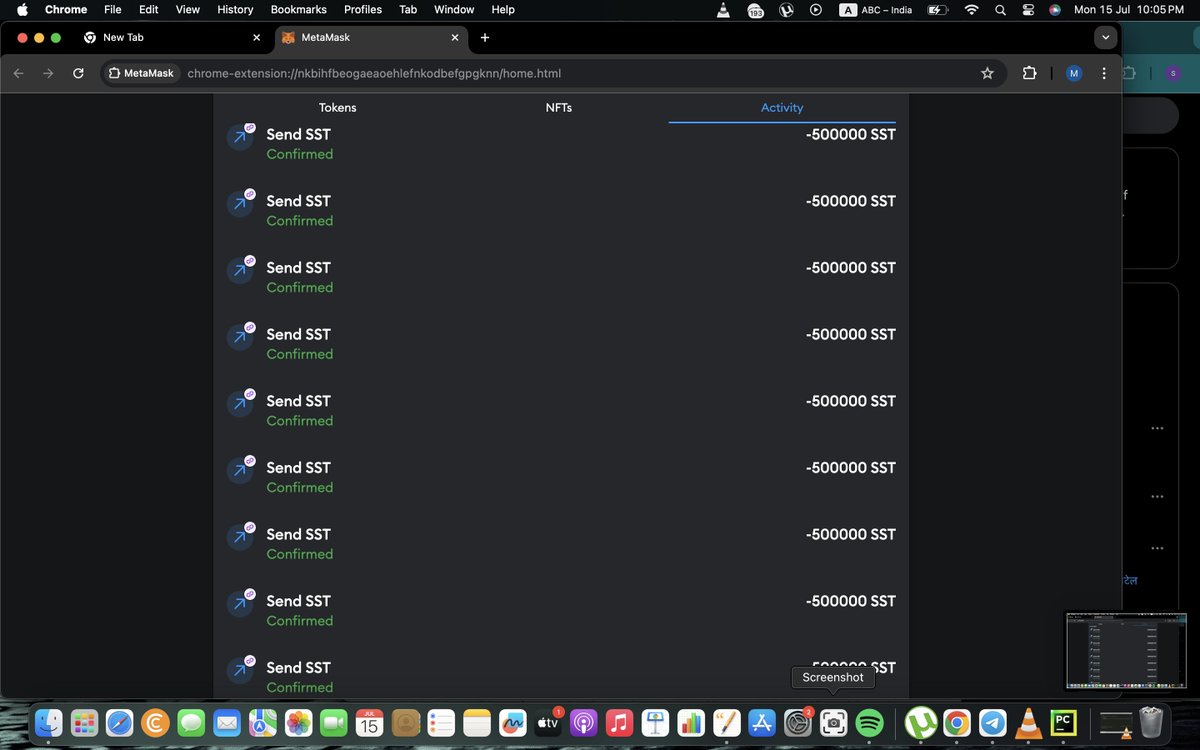Click the VLC cone in menu bar
1200x750 pixels.
723,9
